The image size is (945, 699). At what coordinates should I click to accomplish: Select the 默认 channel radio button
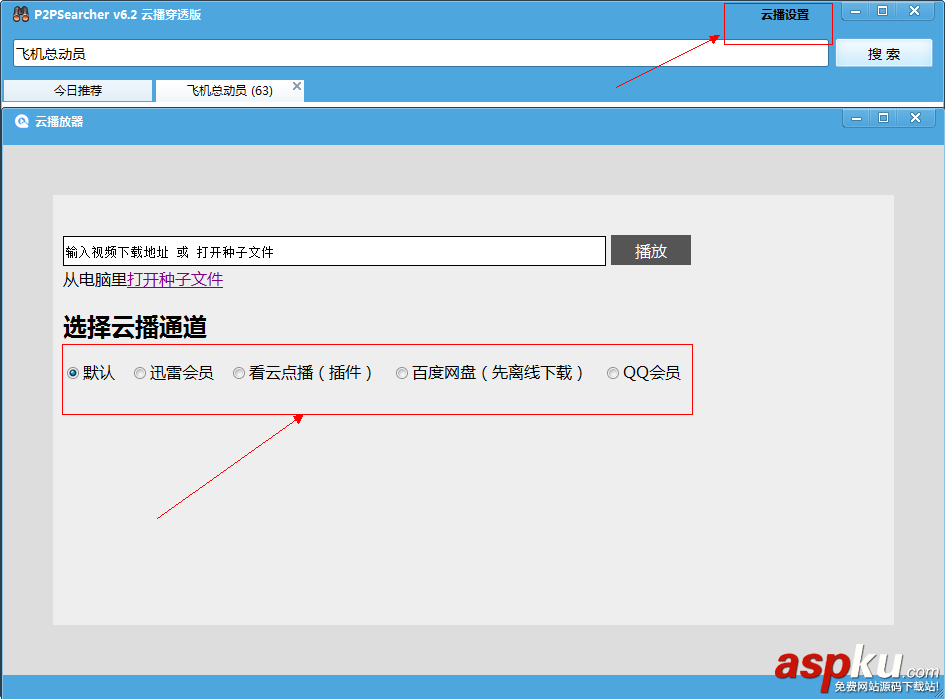(x=73, y=373)
